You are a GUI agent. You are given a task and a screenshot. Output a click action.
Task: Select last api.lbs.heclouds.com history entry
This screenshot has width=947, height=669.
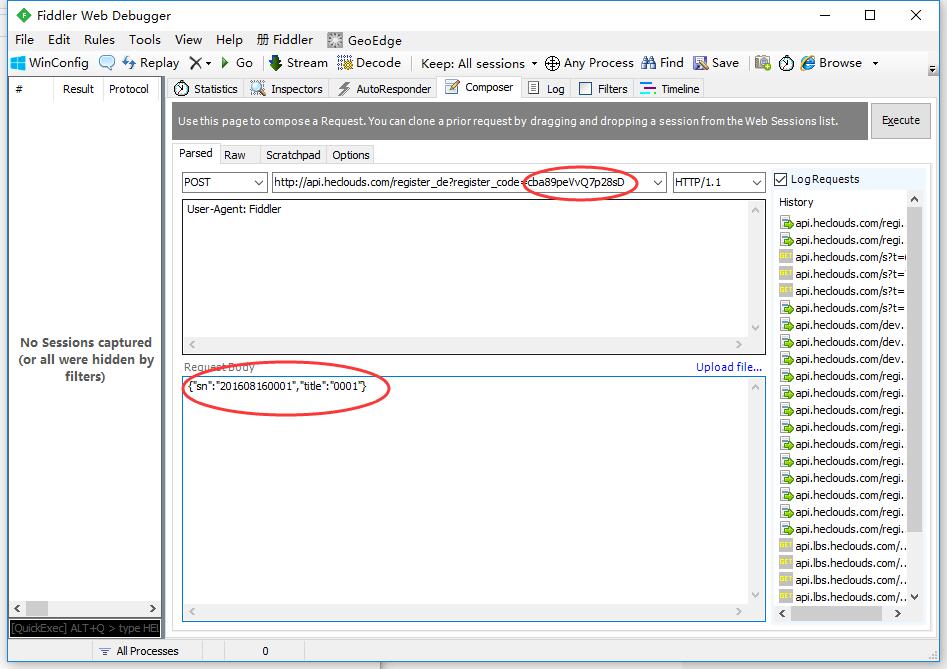point(842,597)
